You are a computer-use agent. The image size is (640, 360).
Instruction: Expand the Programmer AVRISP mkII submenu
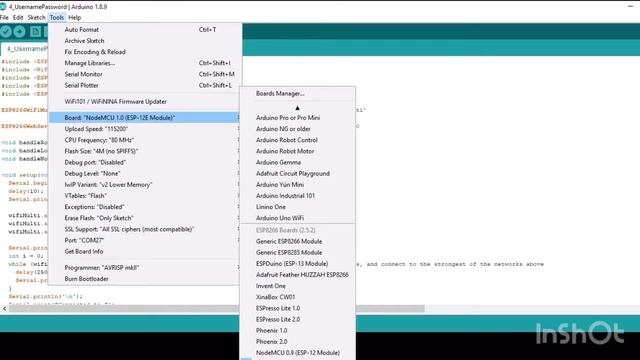click(144, 268)
